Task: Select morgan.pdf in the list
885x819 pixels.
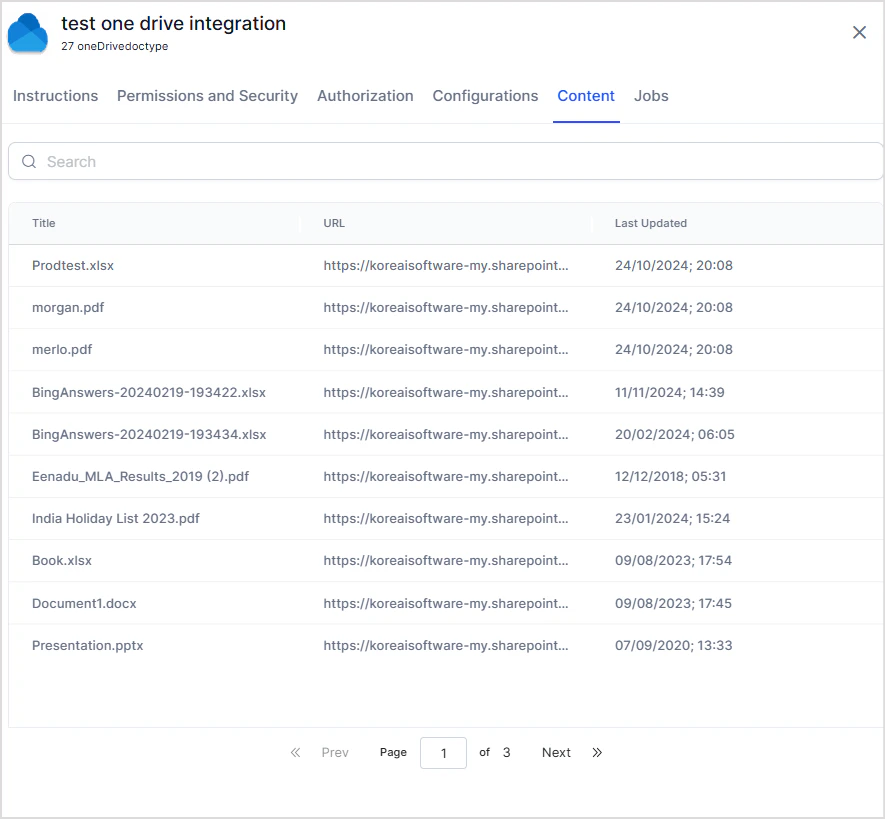Action: pyautogui.click(x=68, y=308)
